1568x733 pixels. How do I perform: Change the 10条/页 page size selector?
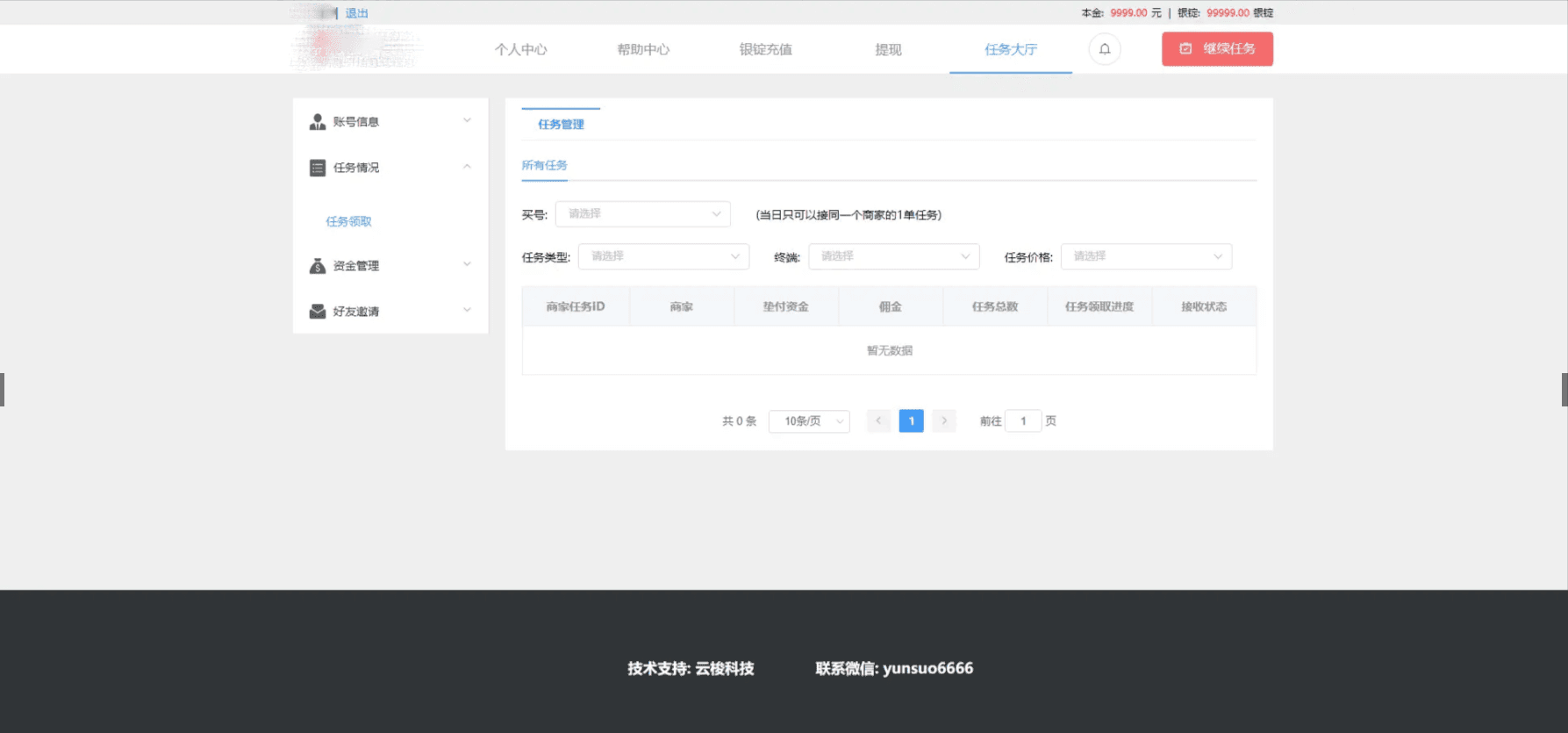tap(809, 421)
